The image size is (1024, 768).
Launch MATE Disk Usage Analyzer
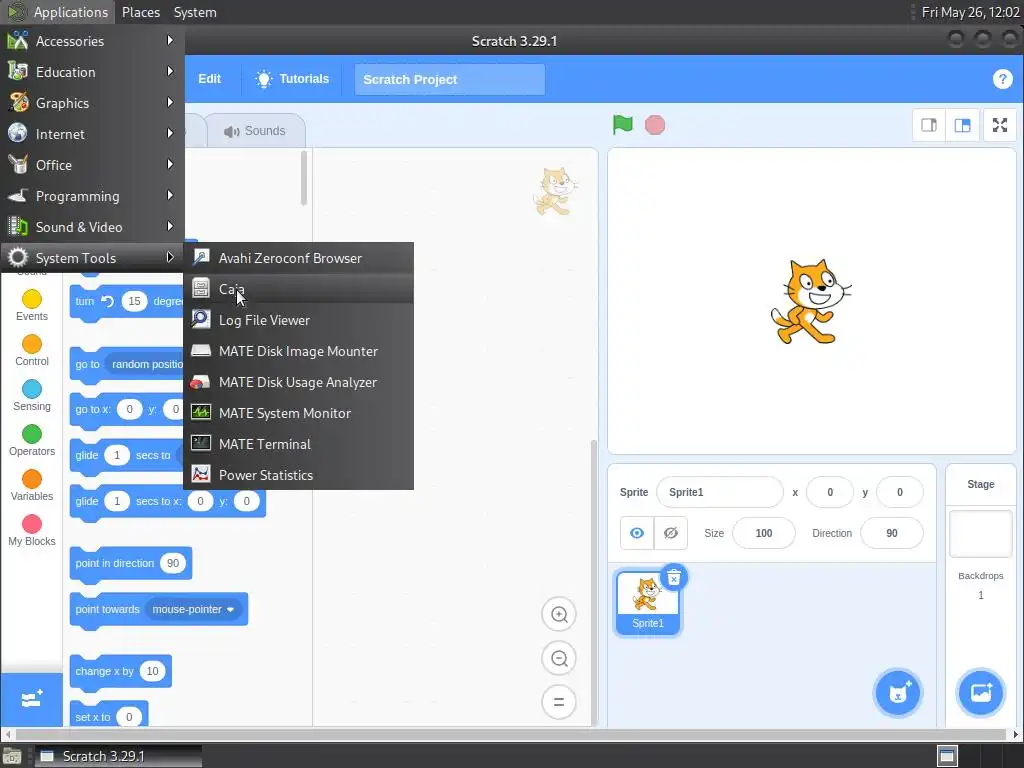(298, 382)
